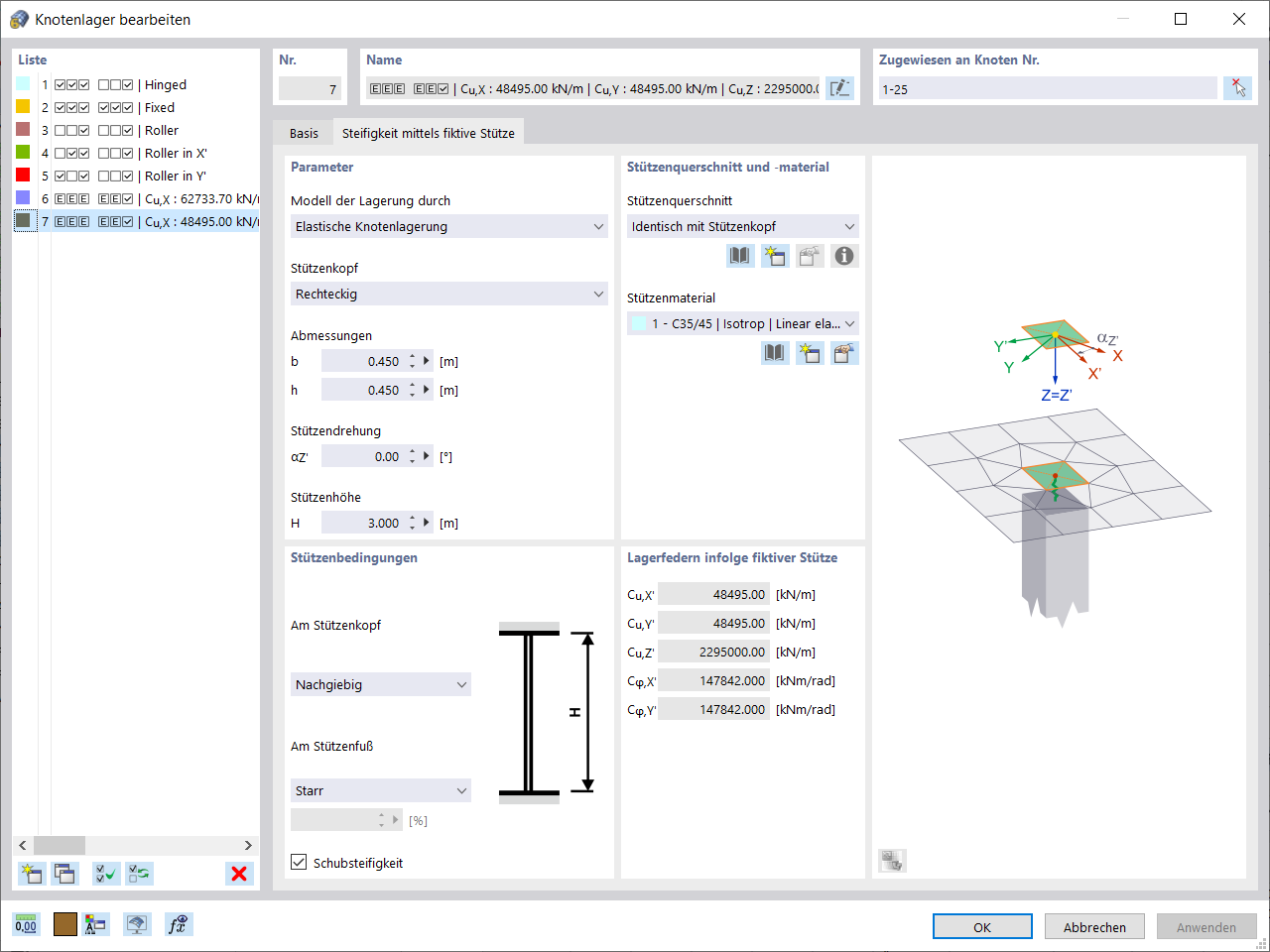Pick nodes graphically for assignment
The width and height of the screenshot is (1270, 952).
coord(1237,88)
